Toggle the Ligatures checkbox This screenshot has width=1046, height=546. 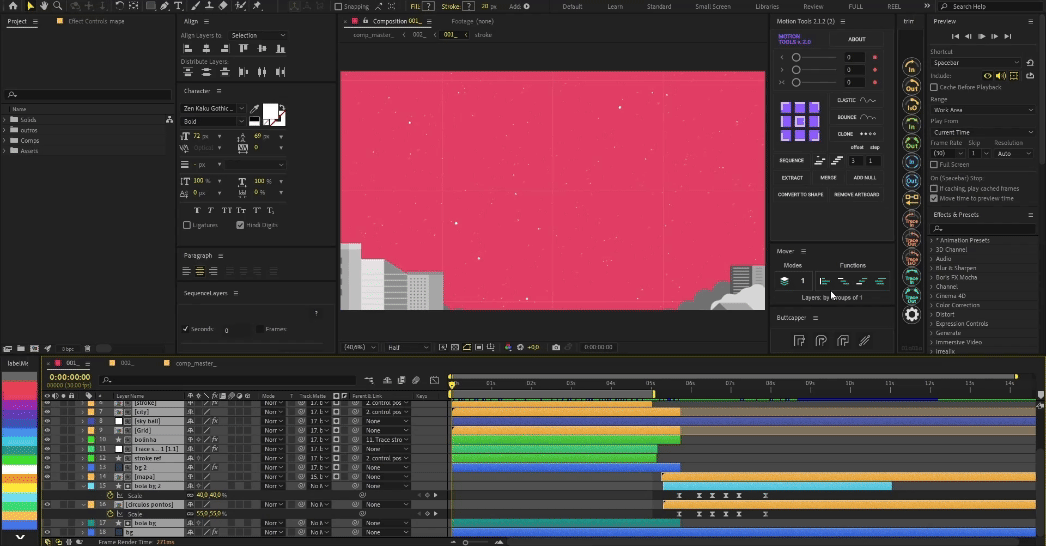point(187,225)
